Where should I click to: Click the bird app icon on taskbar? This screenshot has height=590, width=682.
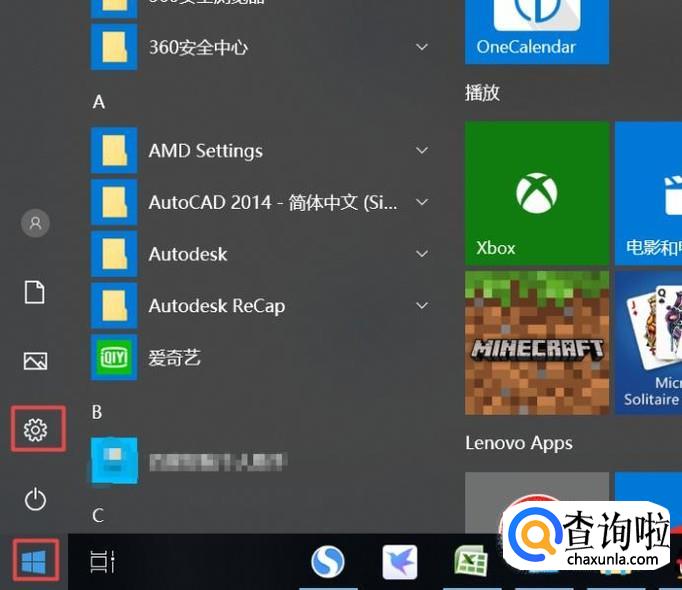pos(400,563)
